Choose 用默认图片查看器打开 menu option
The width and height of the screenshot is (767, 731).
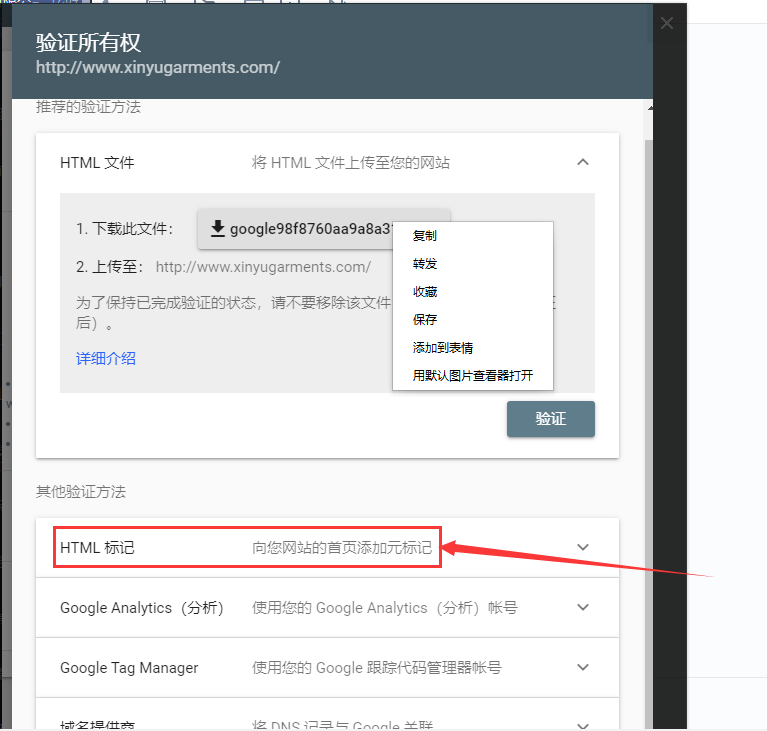[x=472, y=376]
